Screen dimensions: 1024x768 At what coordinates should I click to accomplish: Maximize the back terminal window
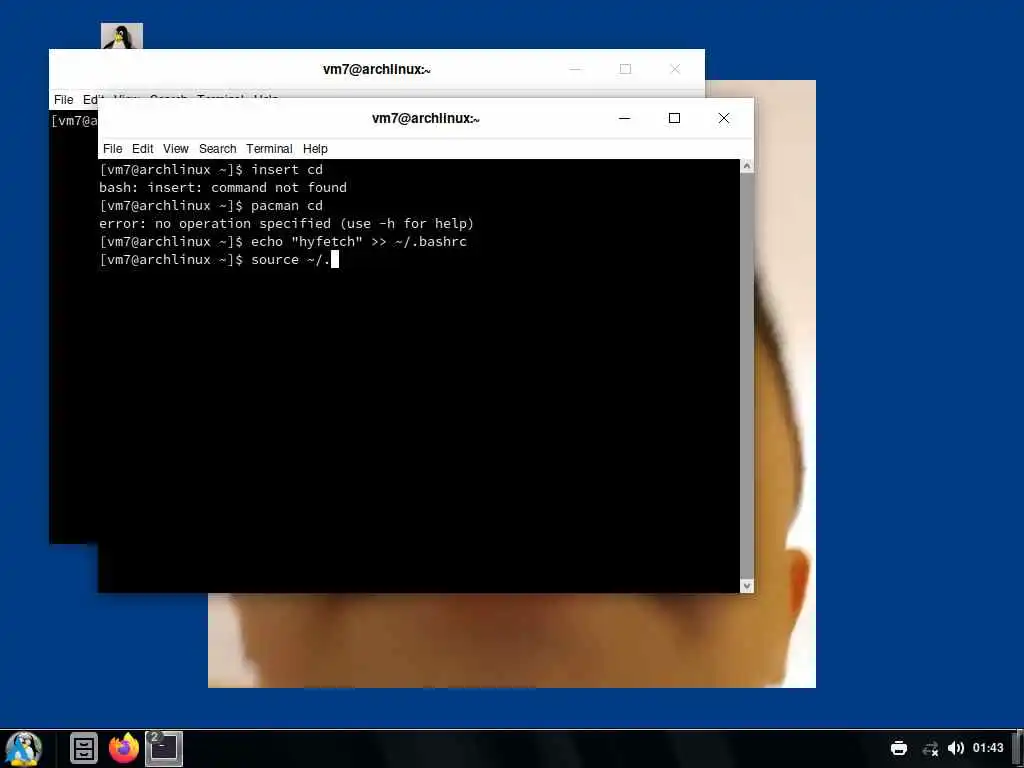pos(625,69)
